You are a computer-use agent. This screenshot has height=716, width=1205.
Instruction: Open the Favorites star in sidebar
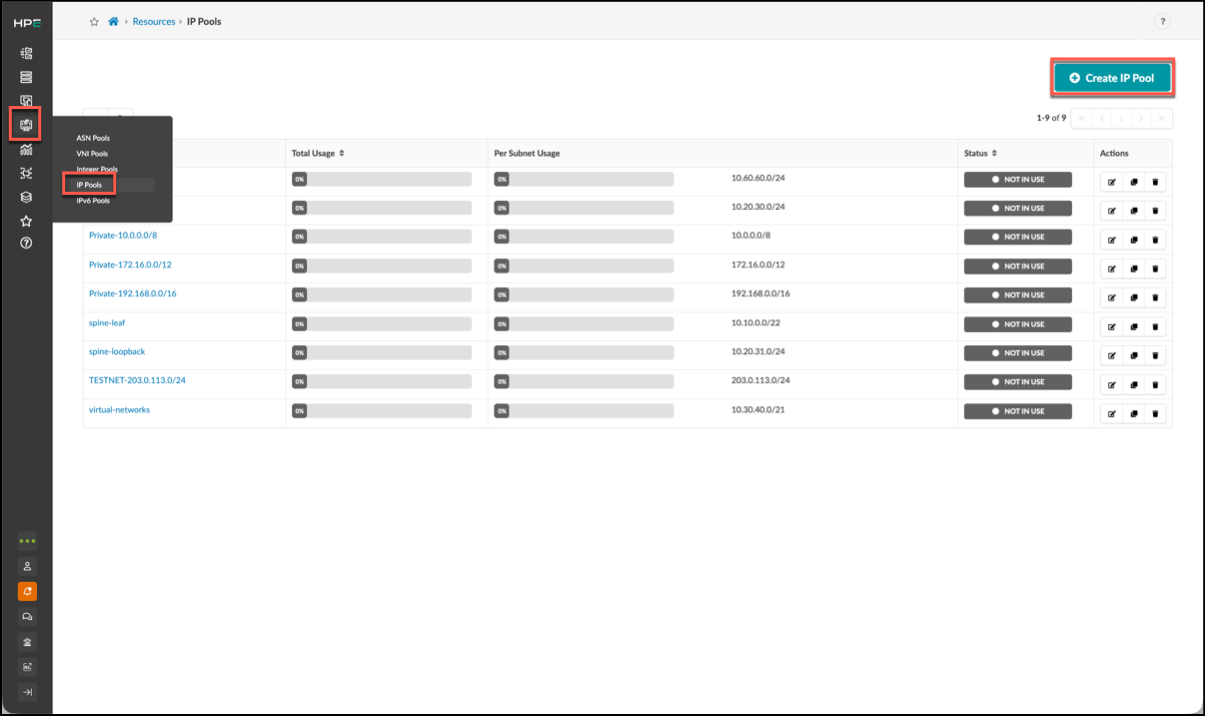27,221
